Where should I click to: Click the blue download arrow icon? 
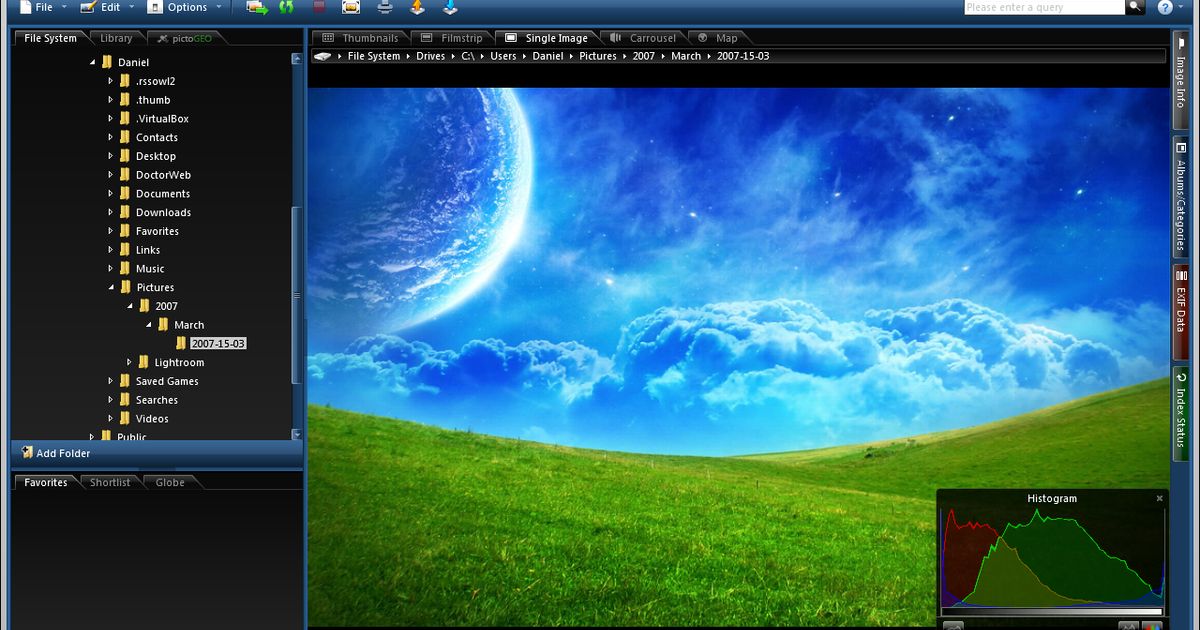coord(450,7)
